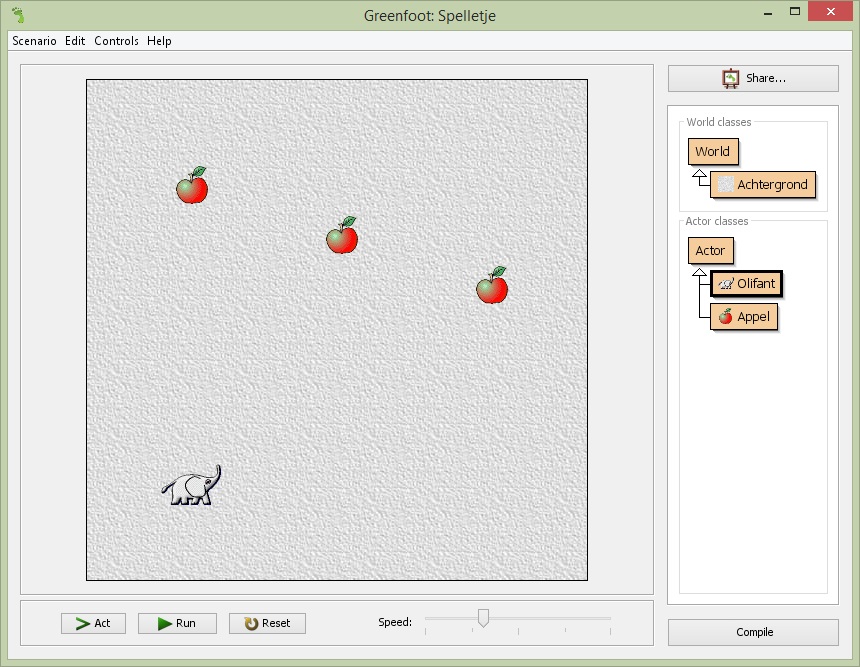Screen dimensions: 860x667
Task: Click the middle apple in the world
Action: point(342,235)
